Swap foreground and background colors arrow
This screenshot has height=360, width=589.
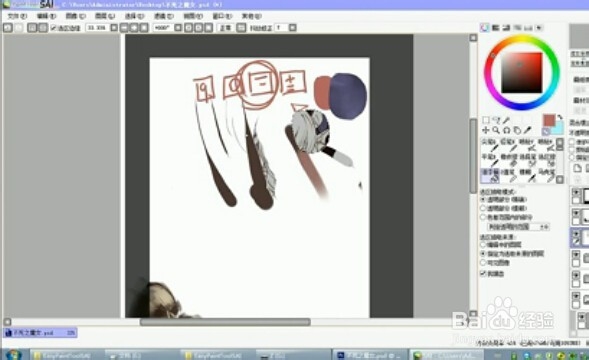pos(559,117)
